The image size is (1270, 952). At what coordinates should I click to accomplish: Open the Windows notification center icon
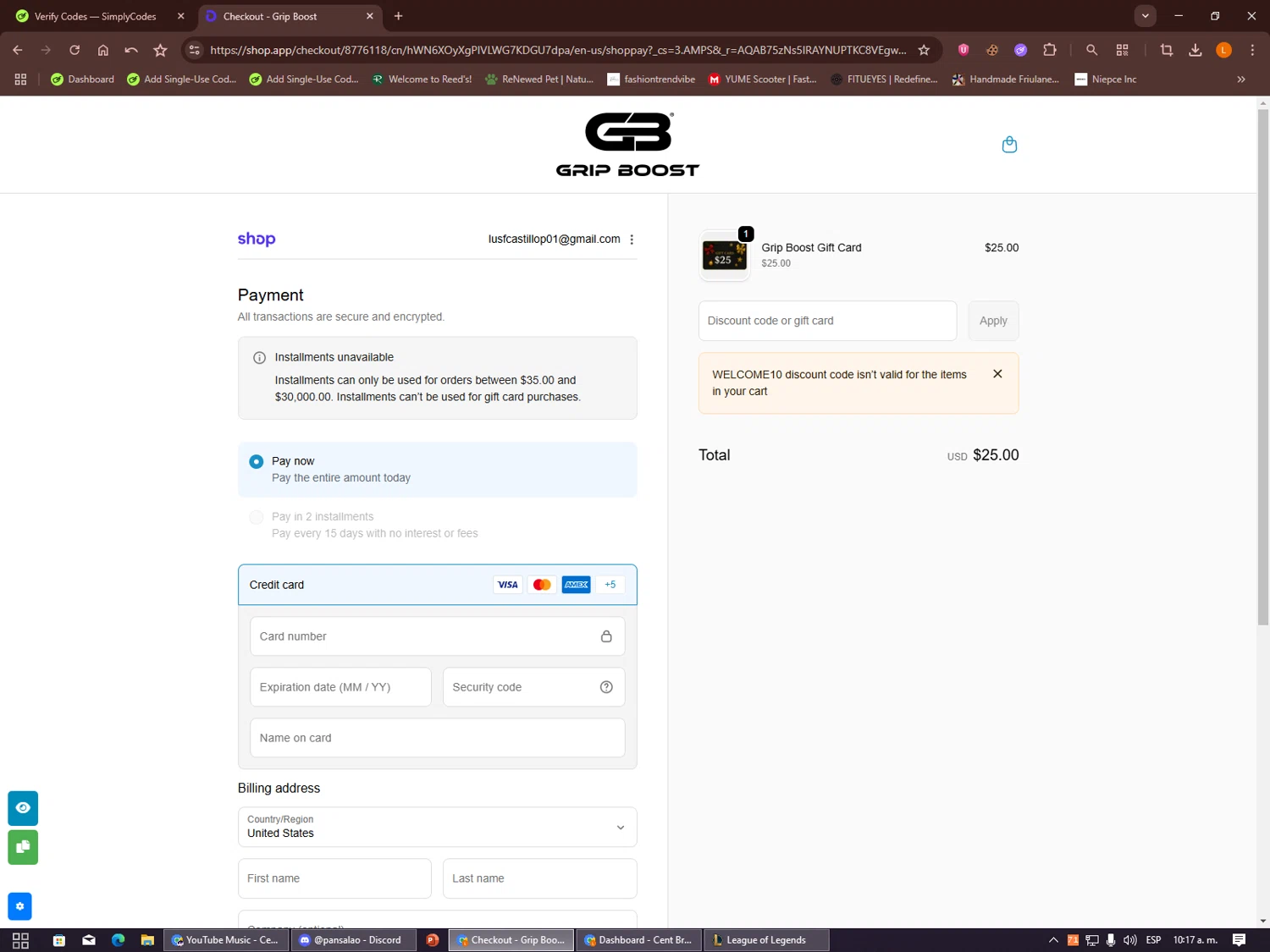coord(1239,940)
